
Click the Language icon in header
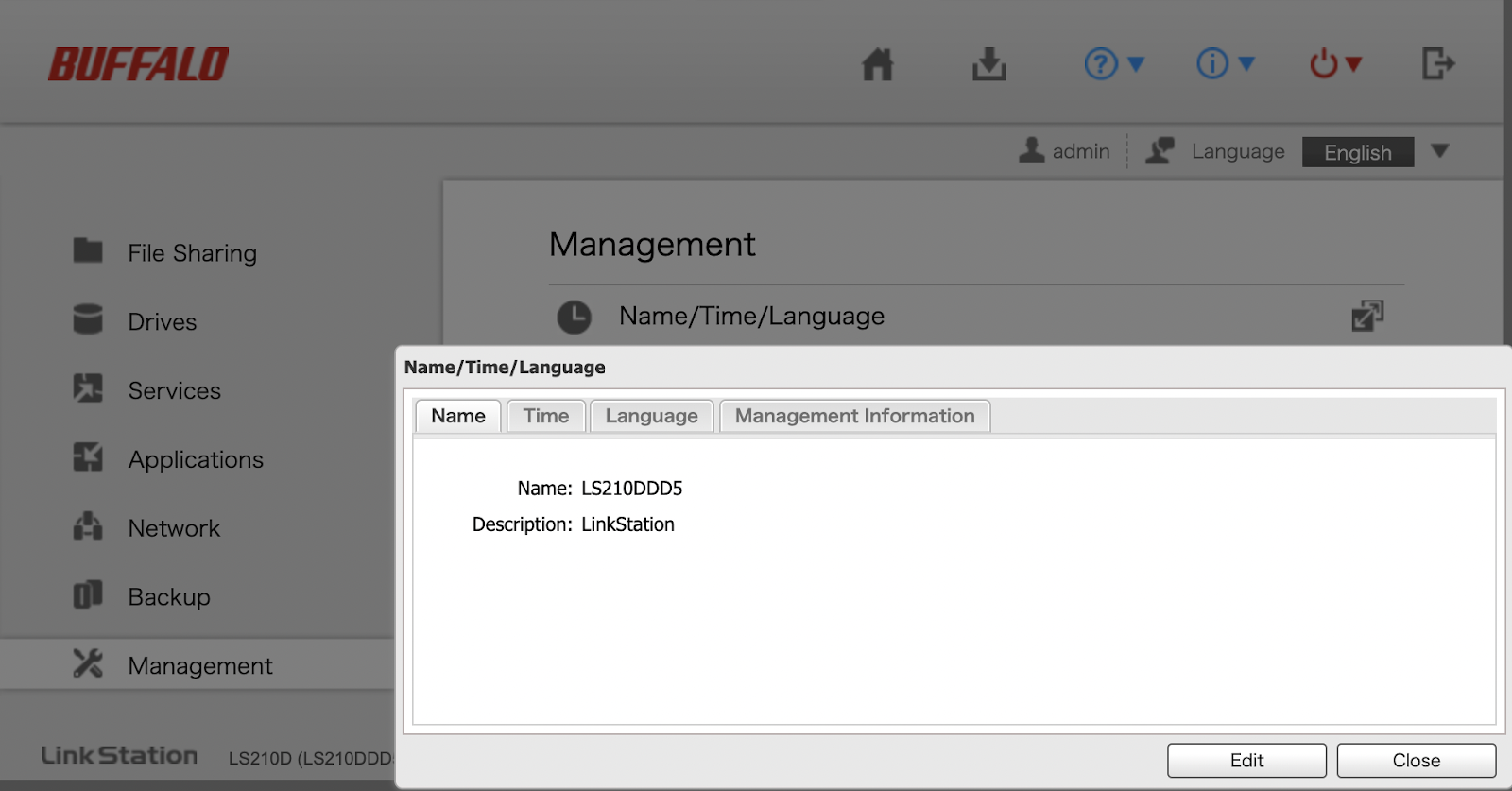coord(1160,150)
